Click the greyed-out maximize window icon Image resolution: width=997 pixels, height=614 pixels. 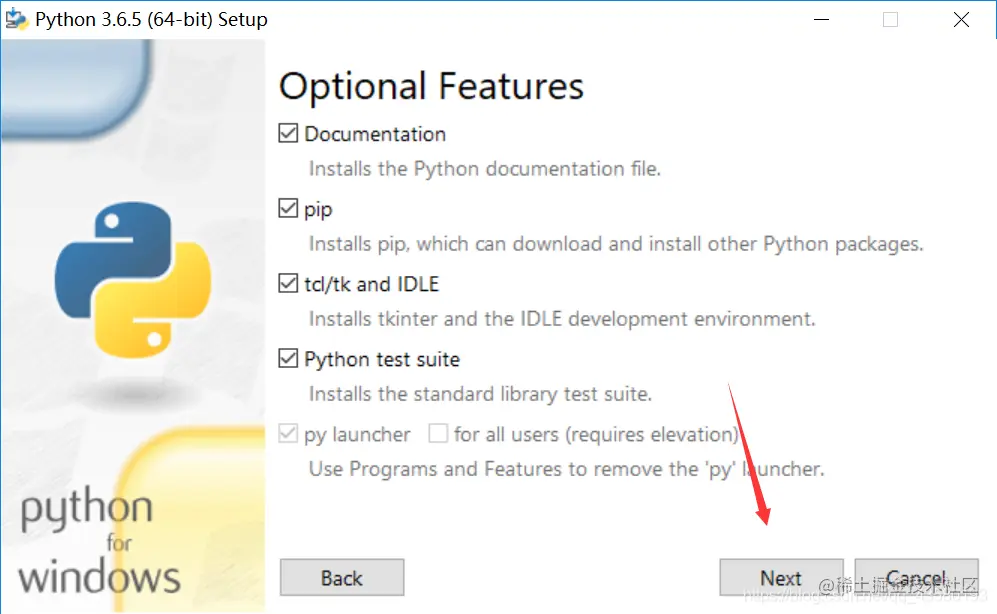click(x=890, y=20)
